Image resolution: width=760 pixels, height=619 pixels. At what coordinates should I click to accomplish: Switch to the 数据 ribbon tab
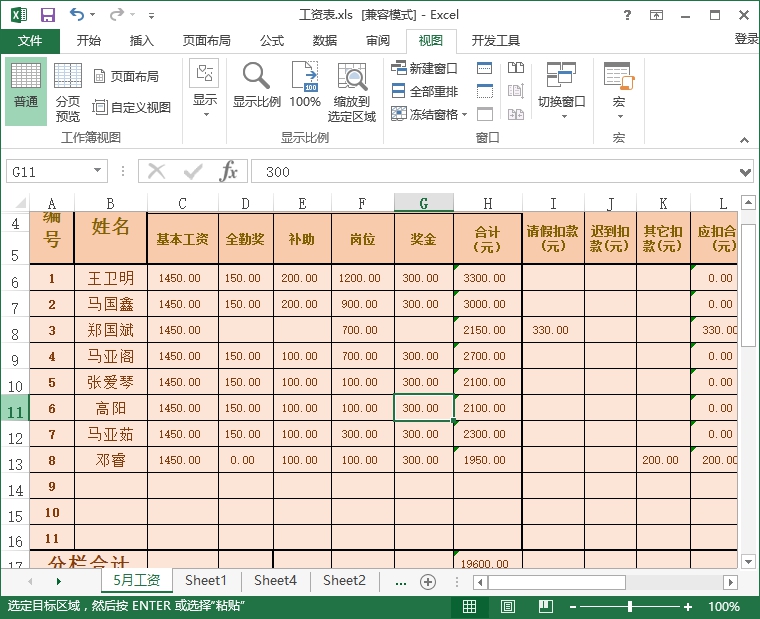point(325,41)
